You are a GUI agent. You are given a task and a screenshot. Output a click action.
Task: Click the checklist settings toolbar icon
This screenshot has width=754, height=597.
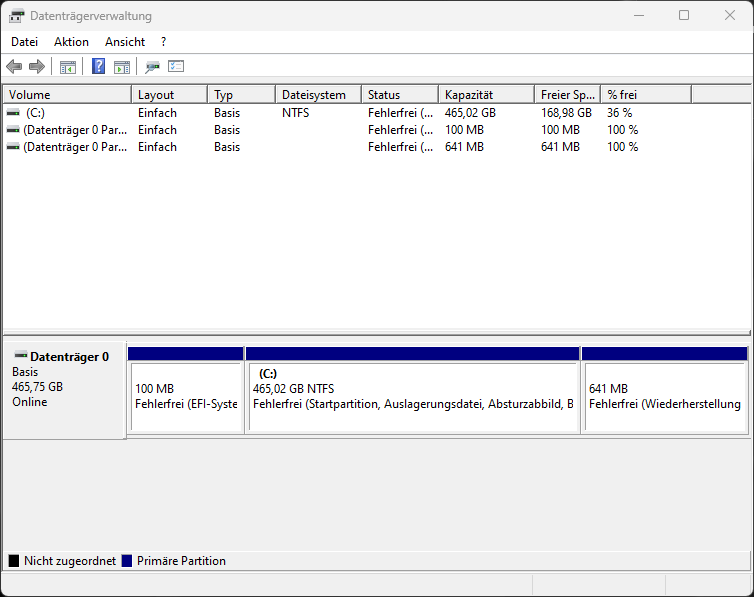(x=176, y=66)
